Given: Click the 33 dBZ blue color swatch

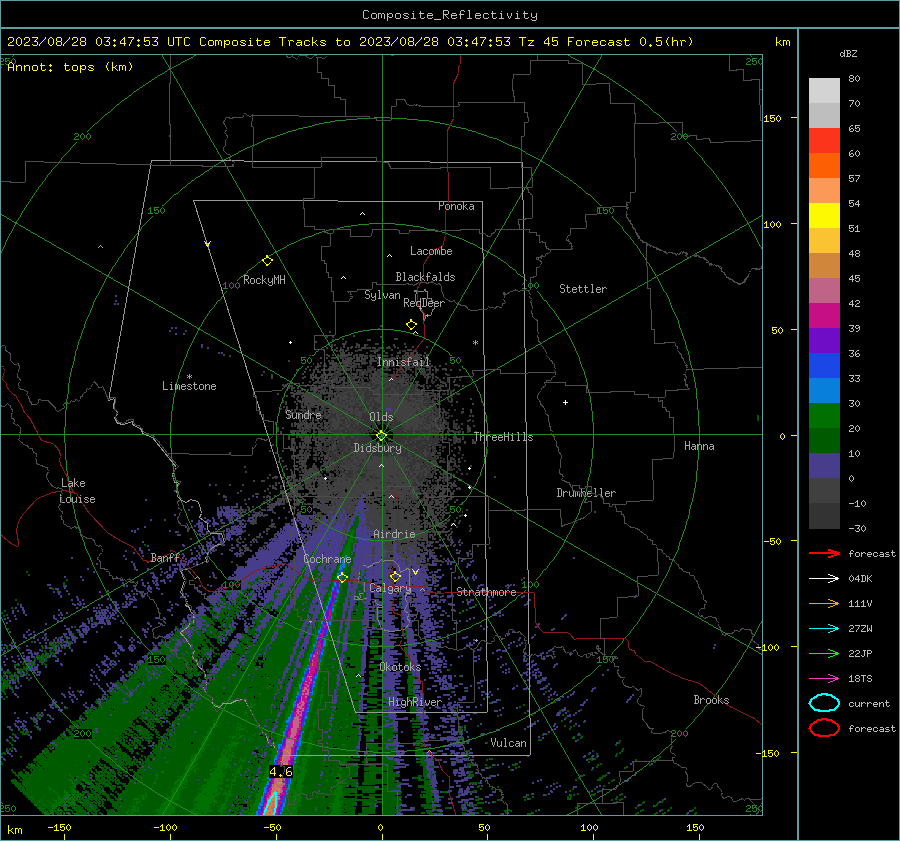Looking at the screenshot, I should (x=824, y=366).
